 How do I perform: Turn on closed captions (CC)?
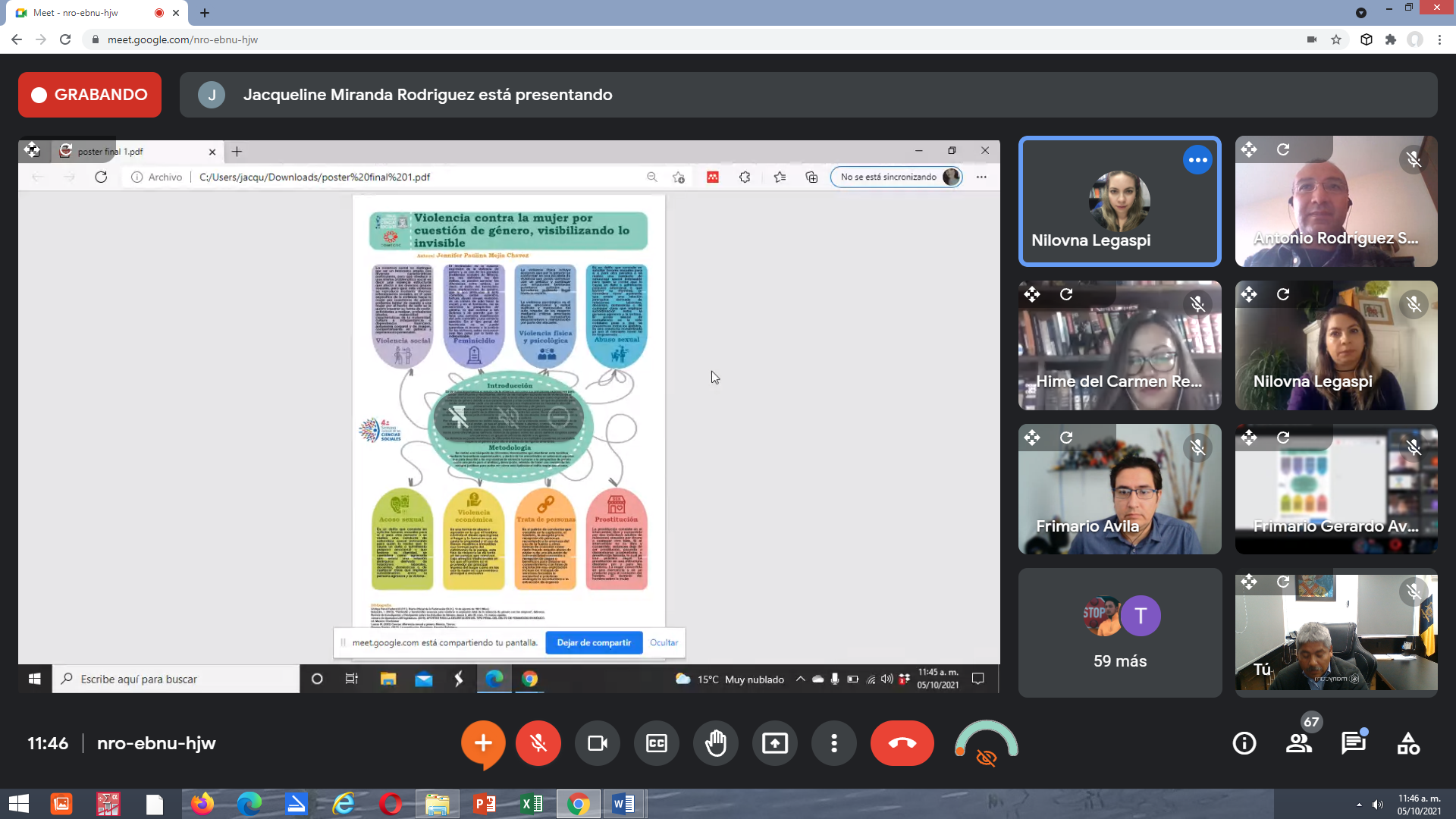coord(657,743)
